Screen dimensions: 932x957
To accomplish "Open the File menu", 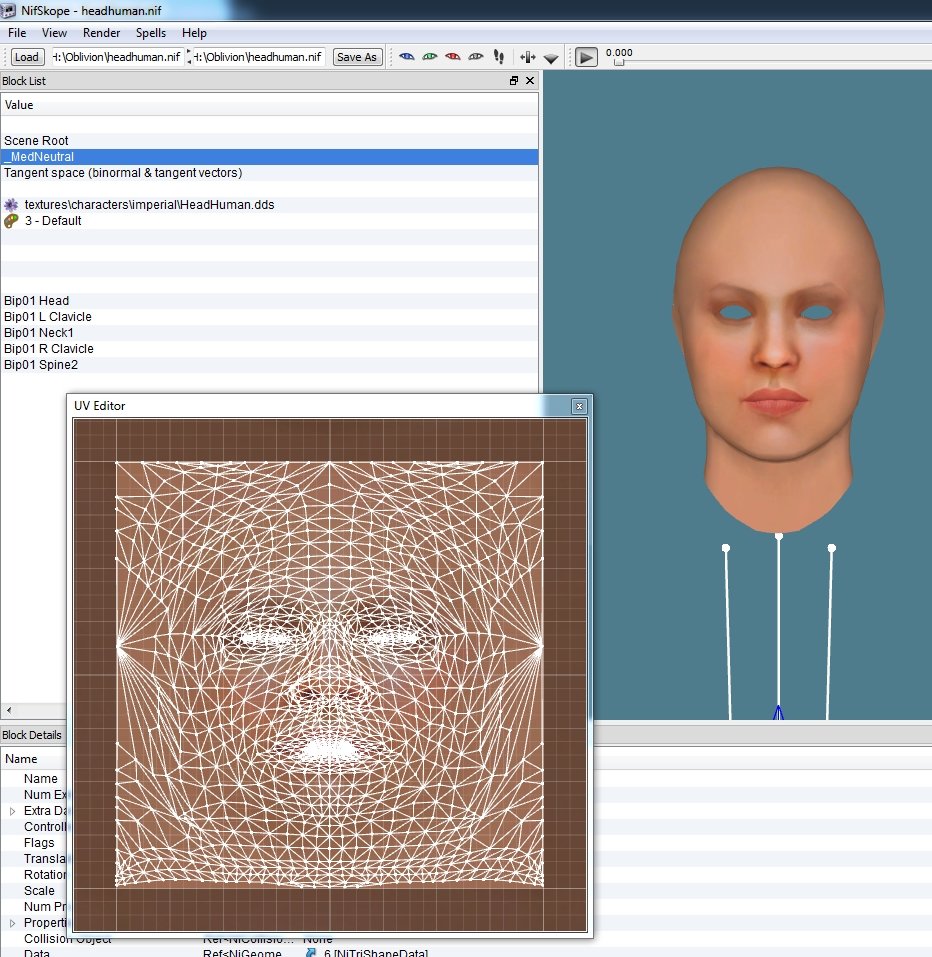I will click(x=17, y=33).
